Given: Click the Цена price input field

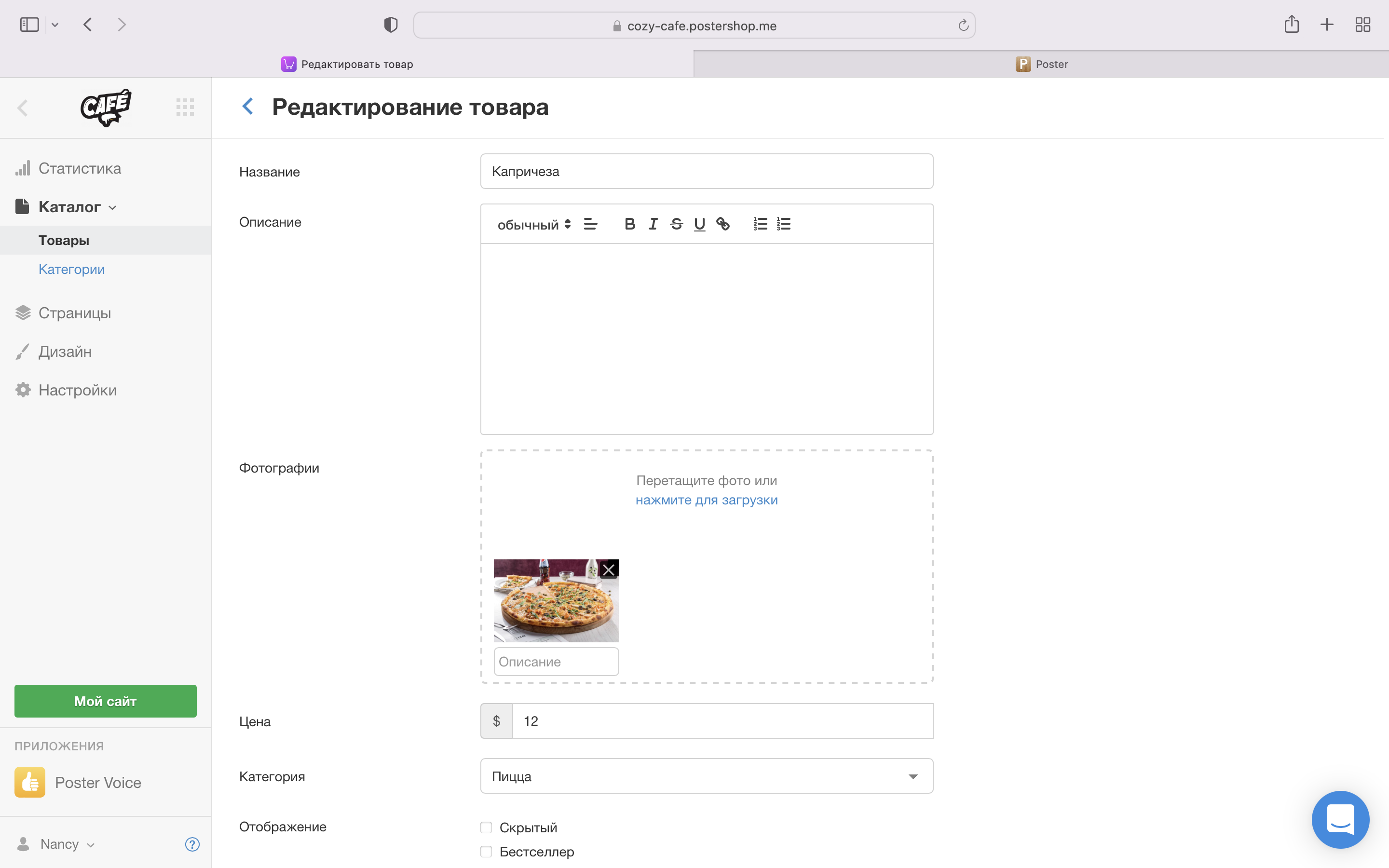Looking at the screenshot, I should point(722,721).
